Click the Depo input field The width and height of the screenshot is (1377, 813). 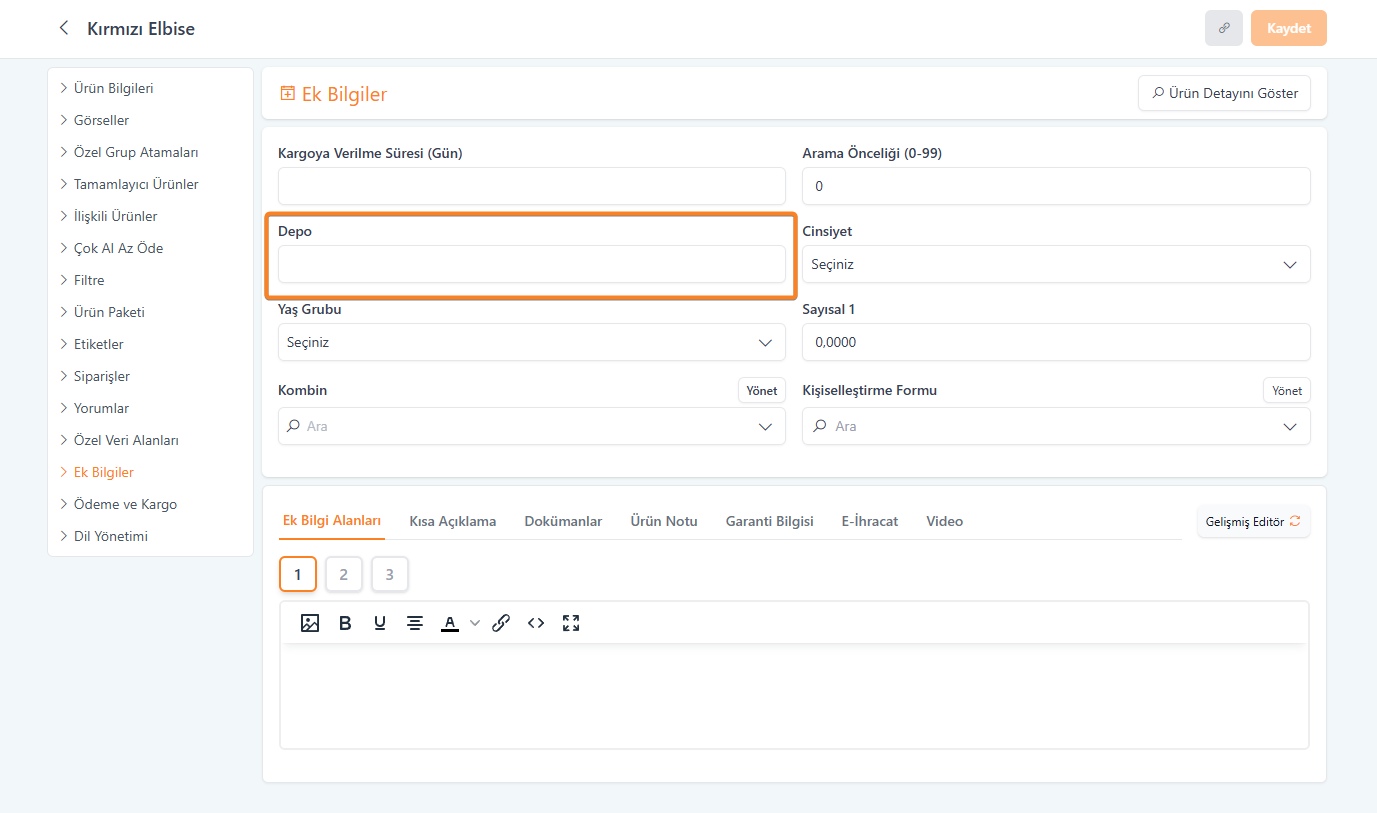point(531,265)
